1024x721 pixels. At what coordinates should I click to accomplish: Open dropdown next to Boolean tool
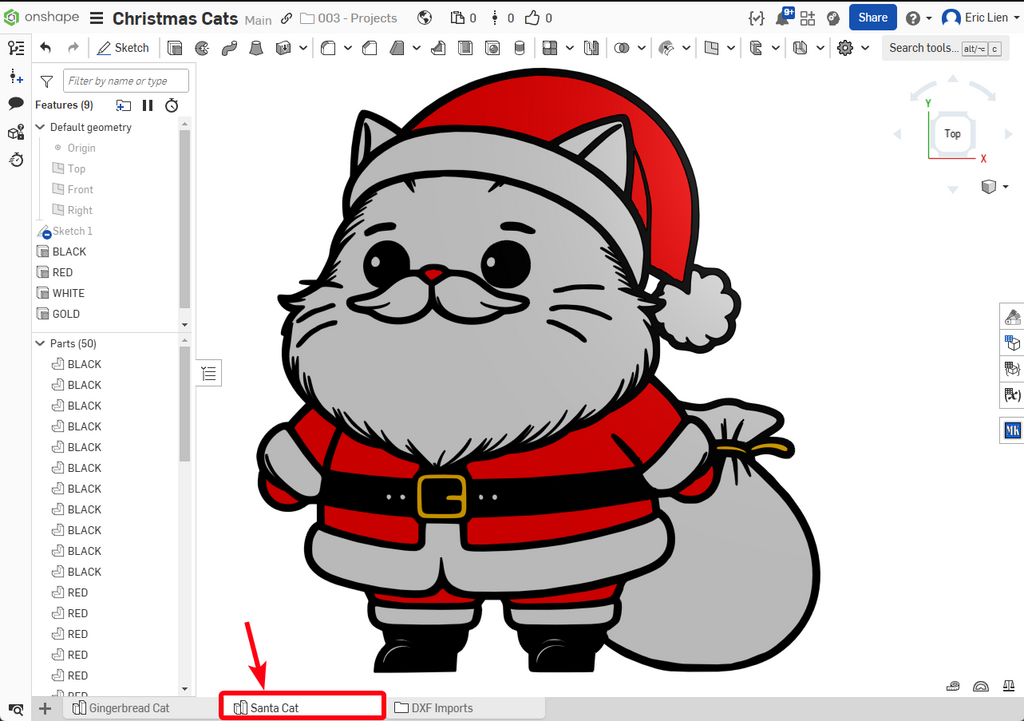point(641,48)
